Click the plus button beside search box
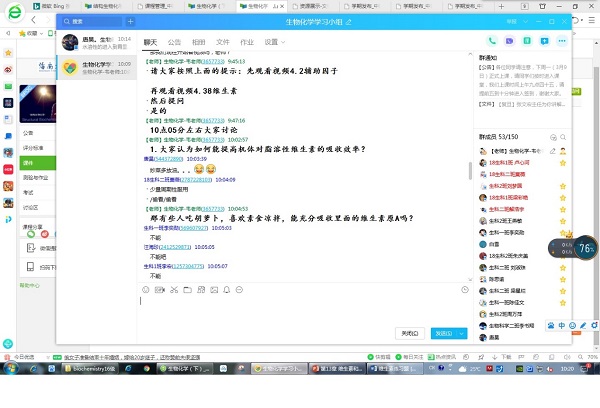This screenshot has width=600, height=408. [x=130, y=20]
